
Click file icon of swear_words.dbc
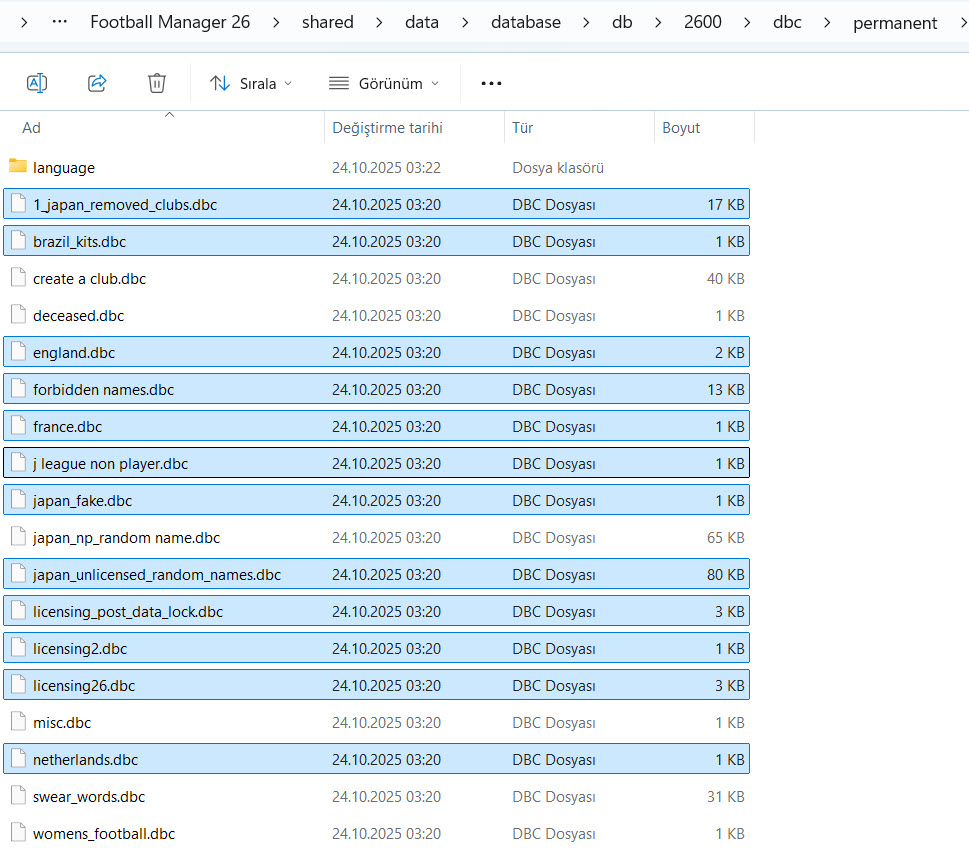click(x=18, y=796)
